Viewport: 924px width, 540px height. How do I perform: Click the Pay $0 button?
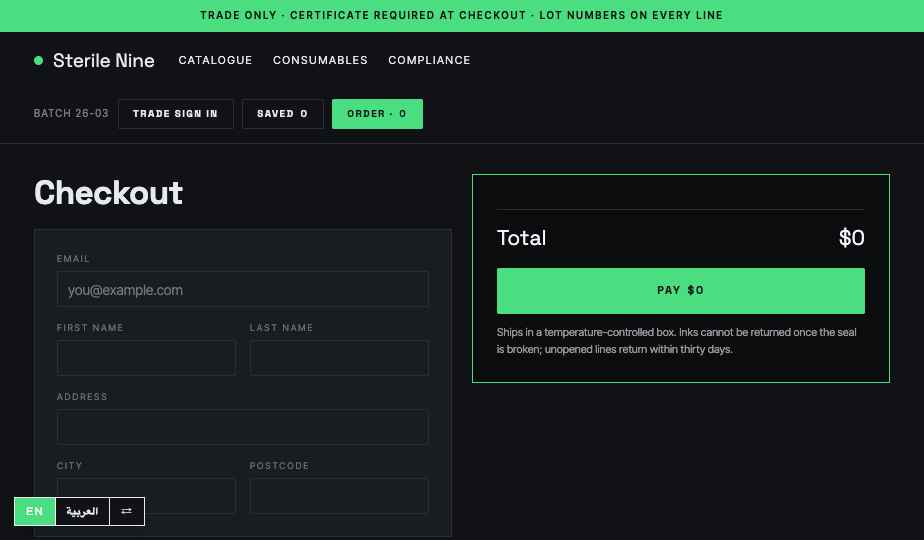pyautogui.click(x=681, y=291)
